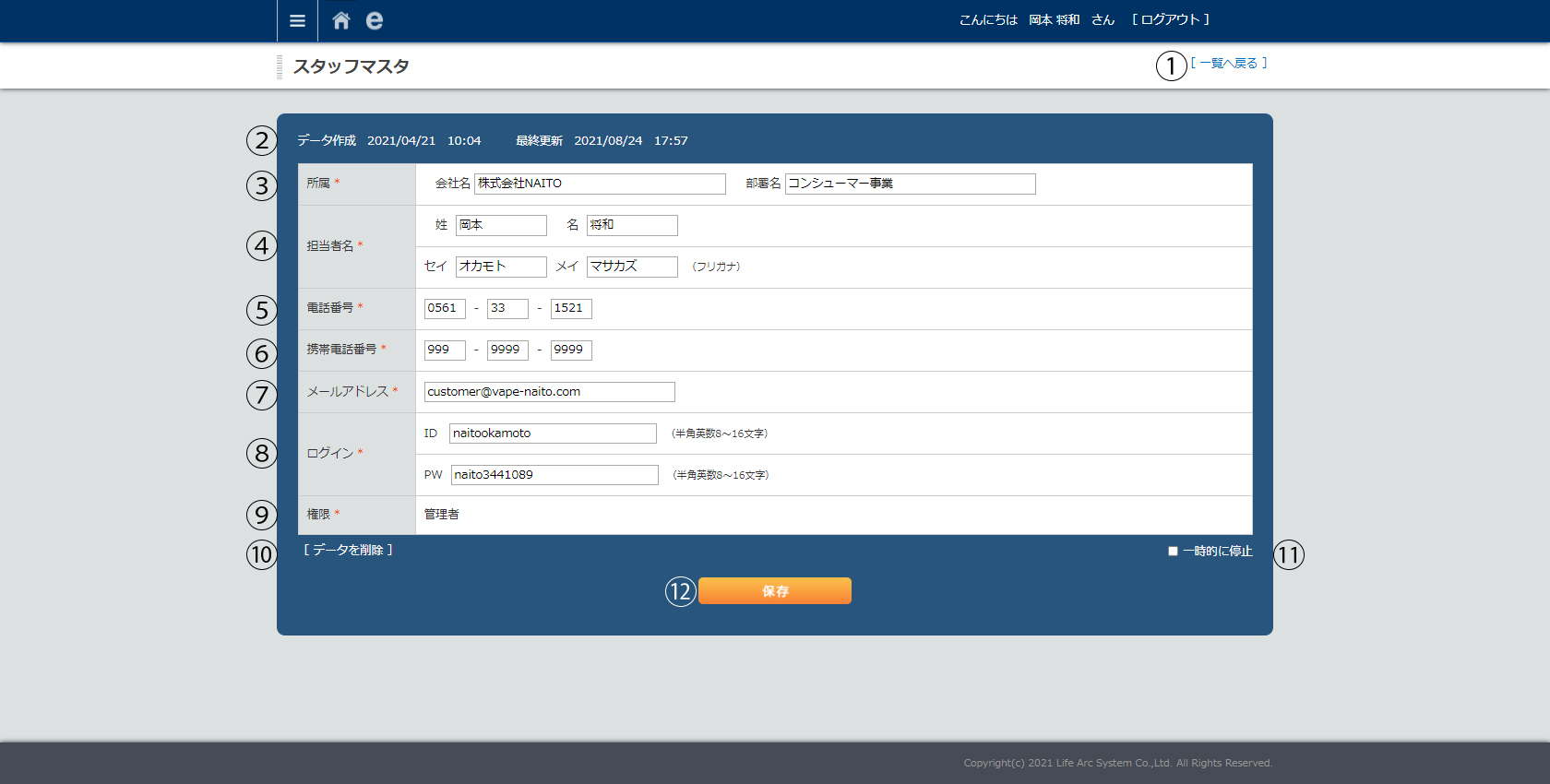Viewport: 1550px width, 784px height.
Task: Click the メイ furigana field
Action: click(632, 267)
